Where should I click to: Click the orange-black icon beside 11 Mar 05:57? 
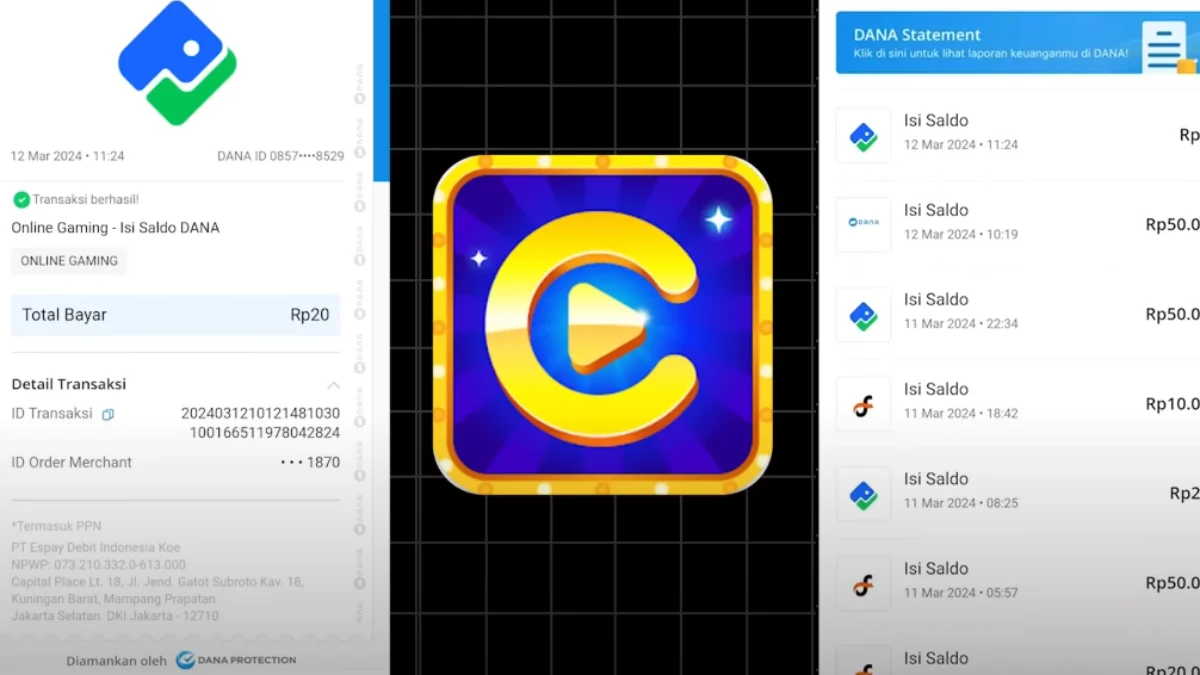pyautogui.click(x=863, y=584)
